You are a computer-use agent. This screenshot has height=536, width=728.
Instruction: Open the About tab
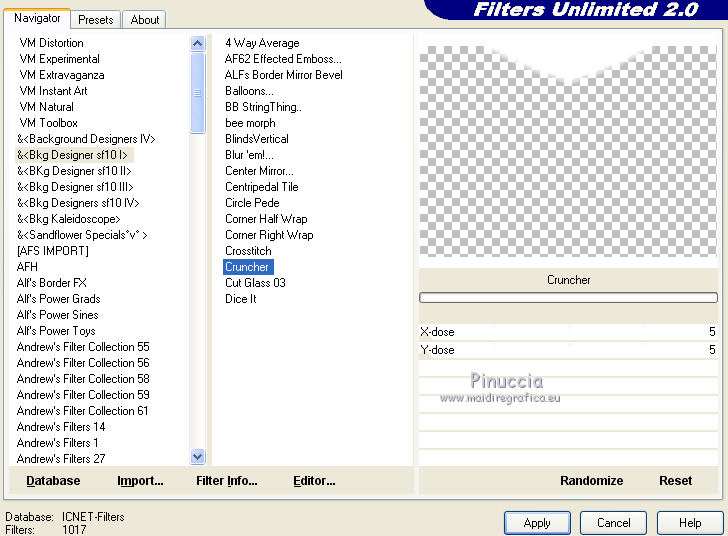point(144,20)
